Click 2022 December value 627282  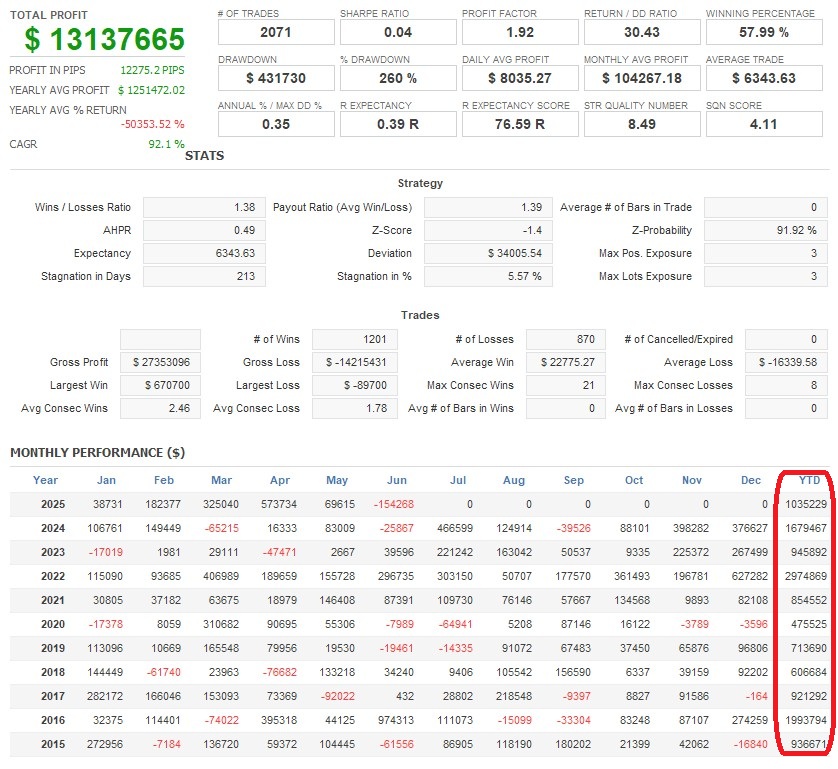(x=750, y=576)
